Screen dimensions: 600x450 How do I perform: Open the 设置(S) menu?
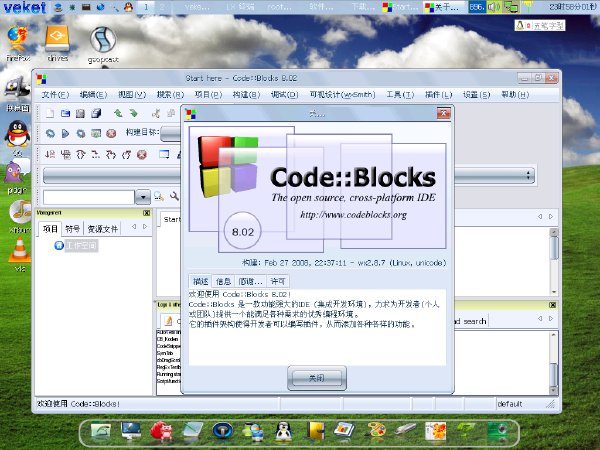point(476,95)
